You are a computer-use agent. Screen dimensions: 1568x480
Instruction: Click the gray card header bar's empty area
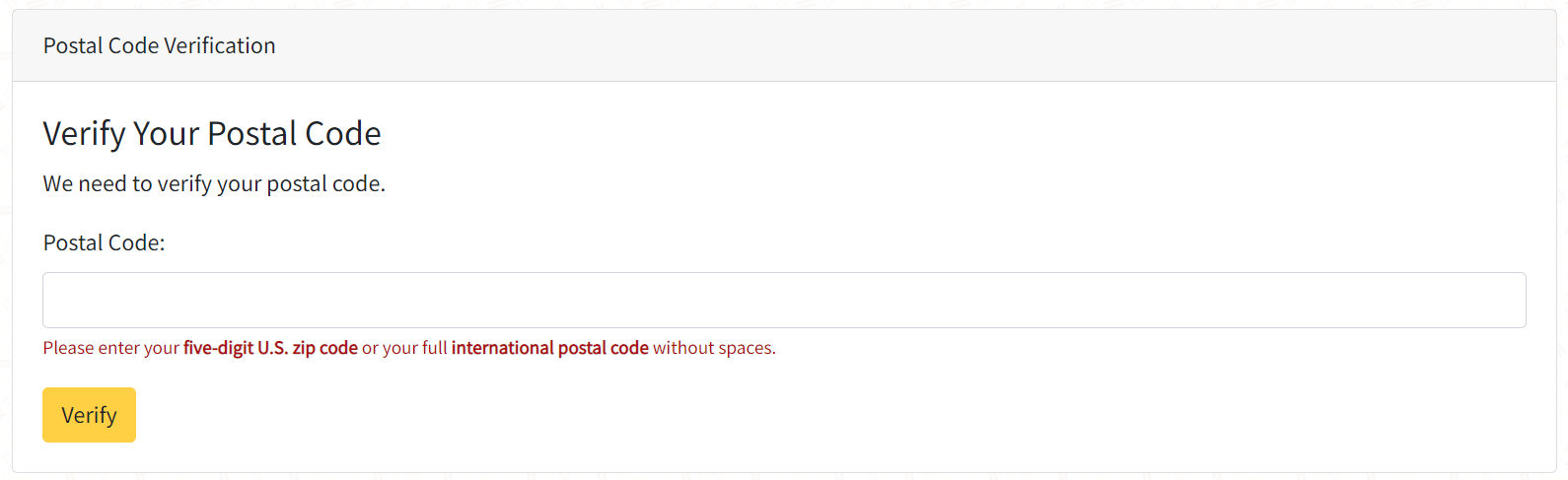tap(888, 45)
